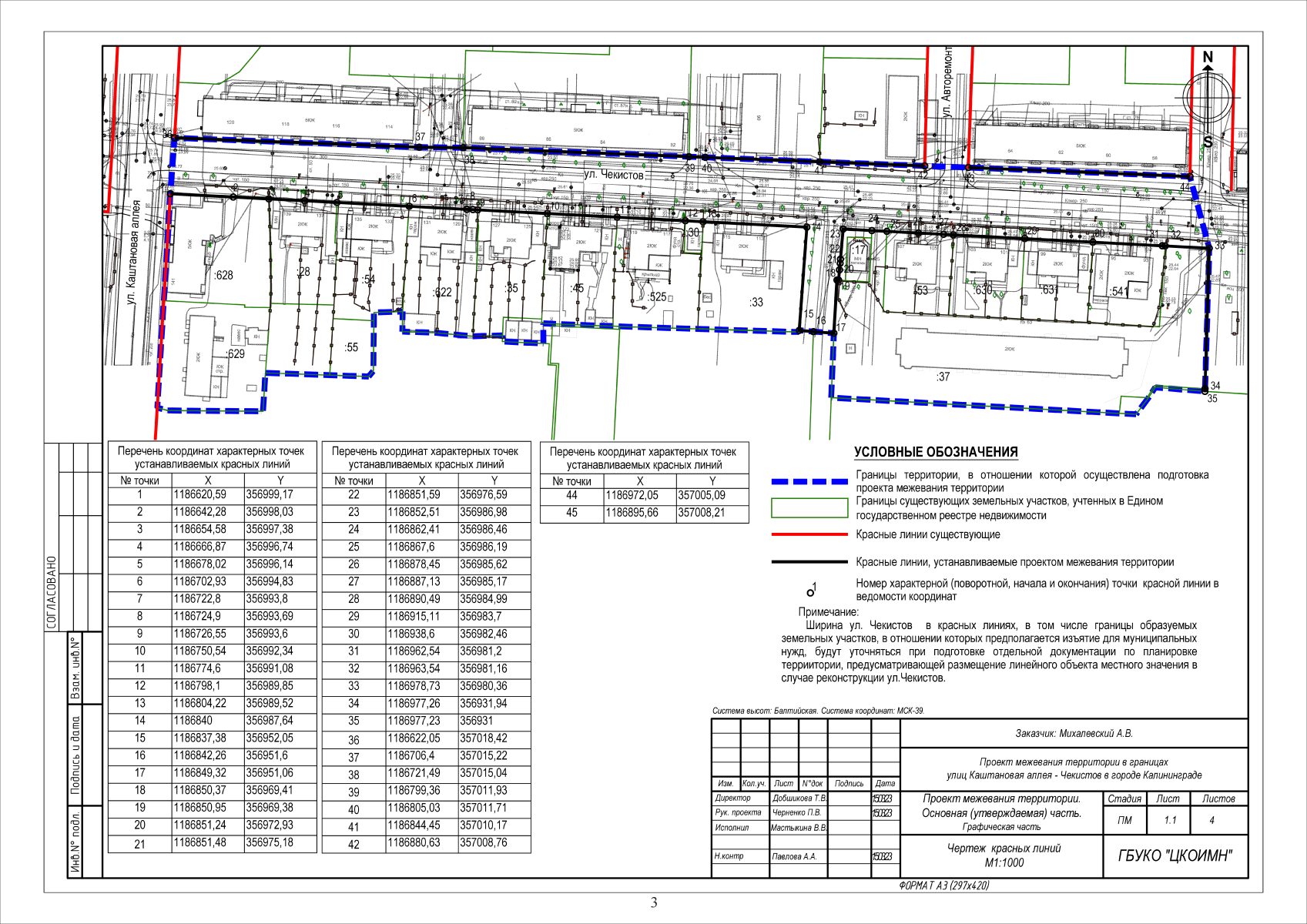Click the УСЛОВНЫЕ ОБОЗНАЧЕНИЯ legend heading
The height and width of the screenshot is (924, 1307).
[936, 452]
